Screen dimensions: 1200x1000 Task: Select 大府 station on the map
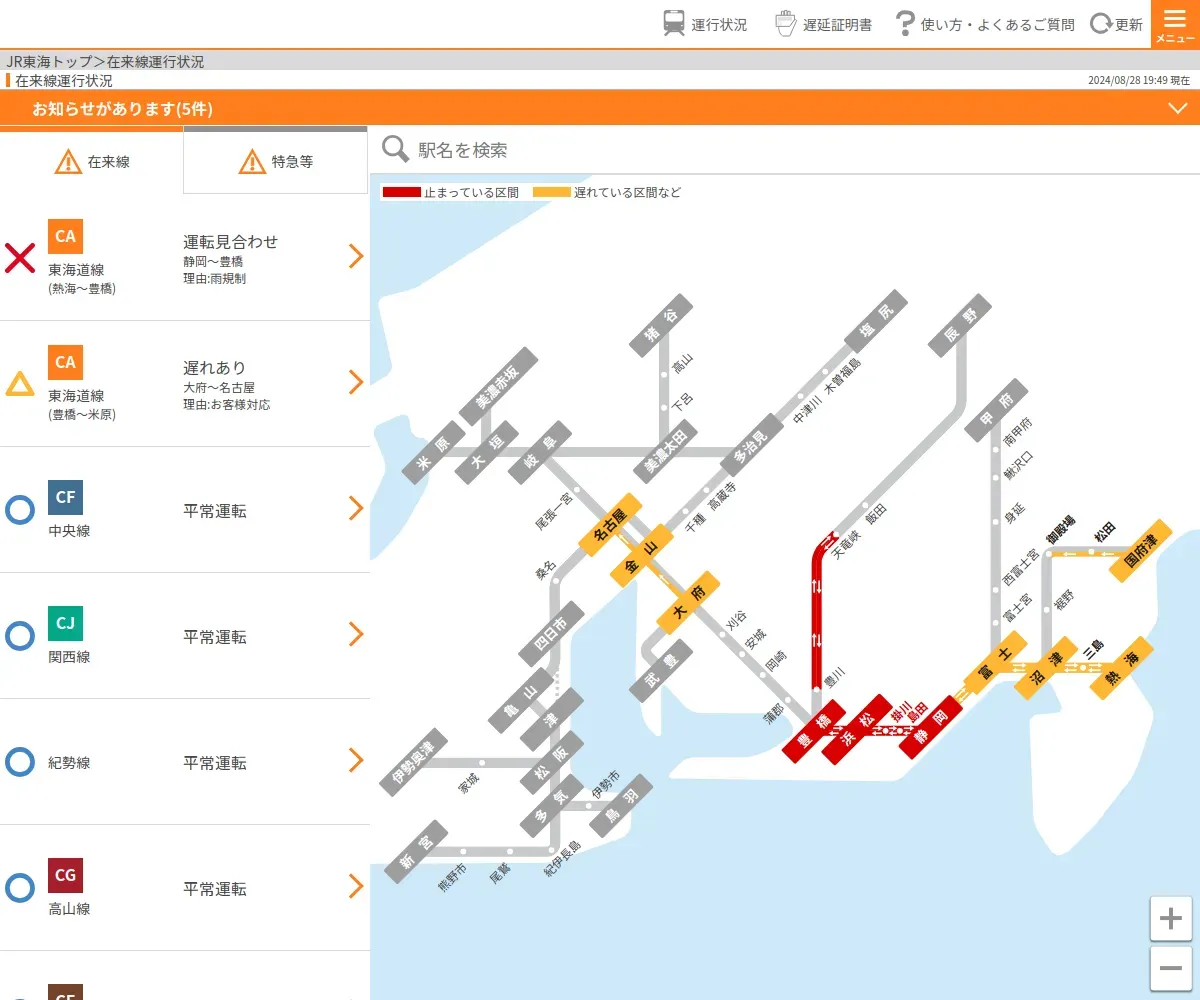(689, 602)
